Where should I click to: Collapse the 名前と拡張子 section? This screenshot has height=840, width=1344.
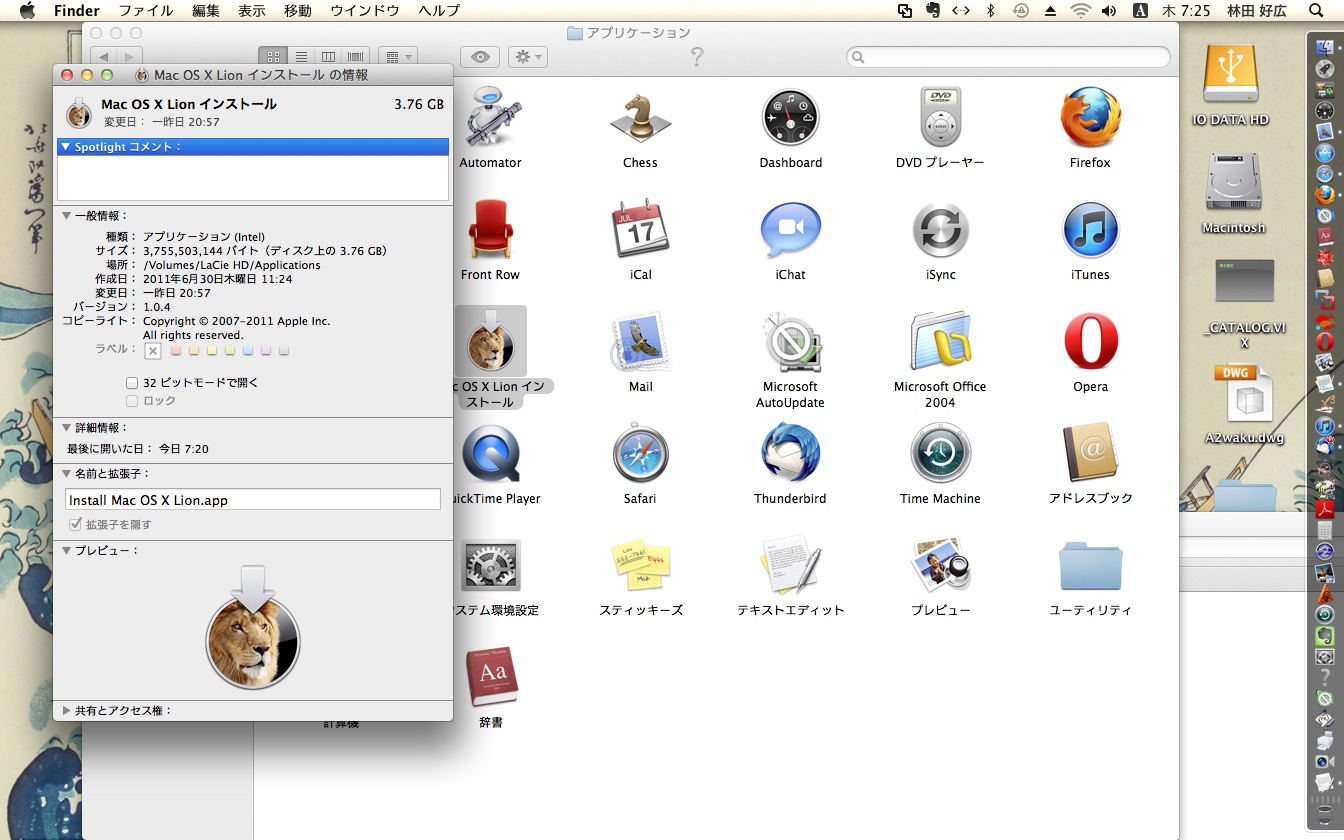coord(67,474)
